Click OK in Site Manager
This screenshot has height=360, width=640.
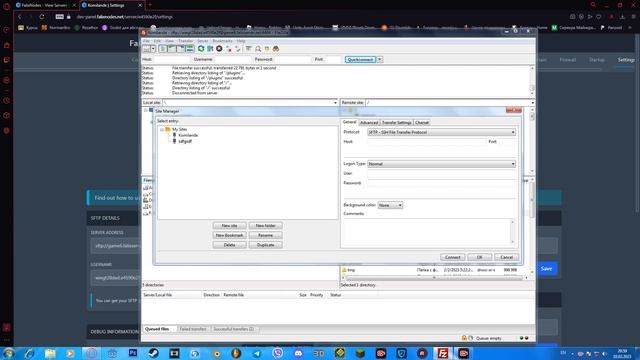(480, 257)
